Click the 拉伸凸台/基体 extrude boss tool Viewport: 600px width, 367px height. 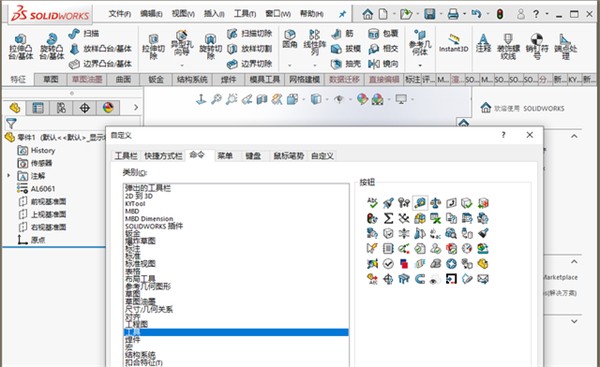click(21, 47)
